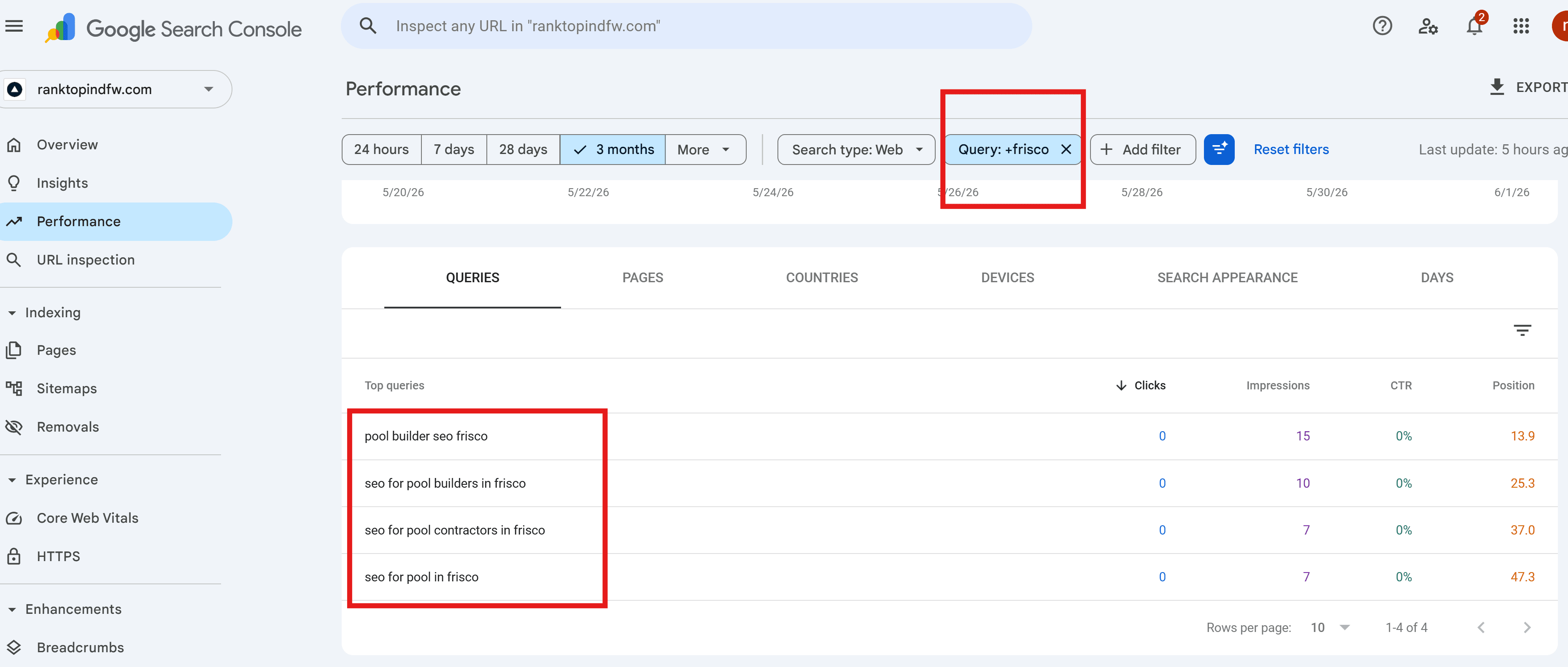
Task: Click the 13.9 position value
Action: pyautogui.click(x=1522, y=436)
